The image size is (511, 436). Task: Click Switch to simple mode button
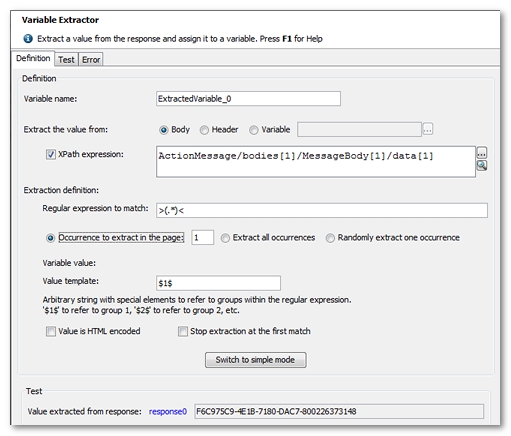click(255, 360)
